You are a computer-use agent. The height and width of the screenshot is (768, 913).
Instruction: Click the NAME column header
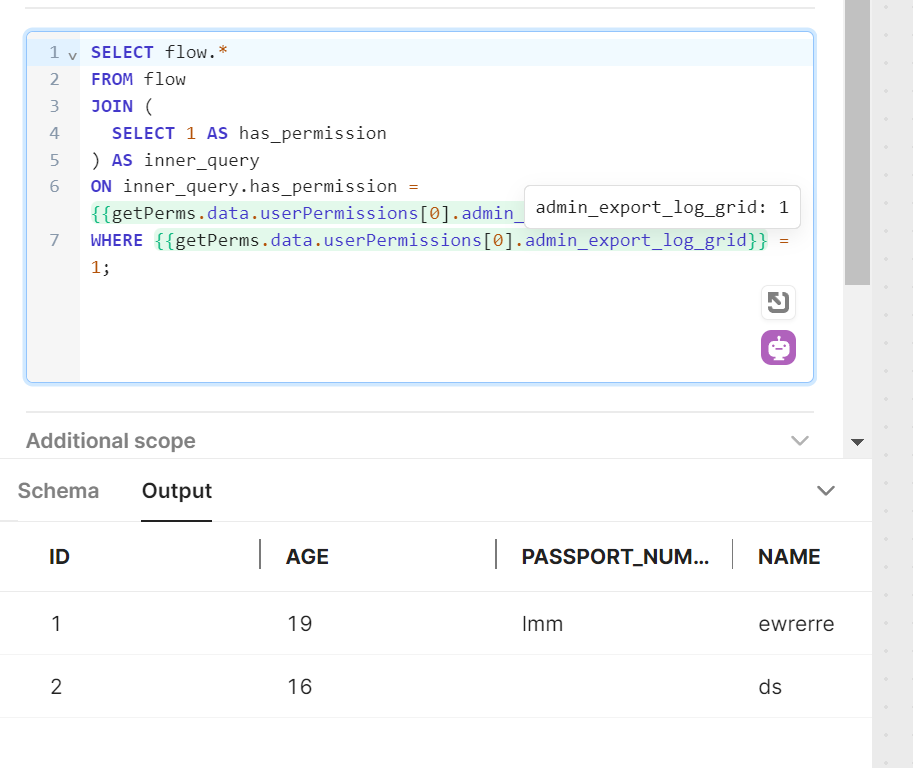point(789,557)
